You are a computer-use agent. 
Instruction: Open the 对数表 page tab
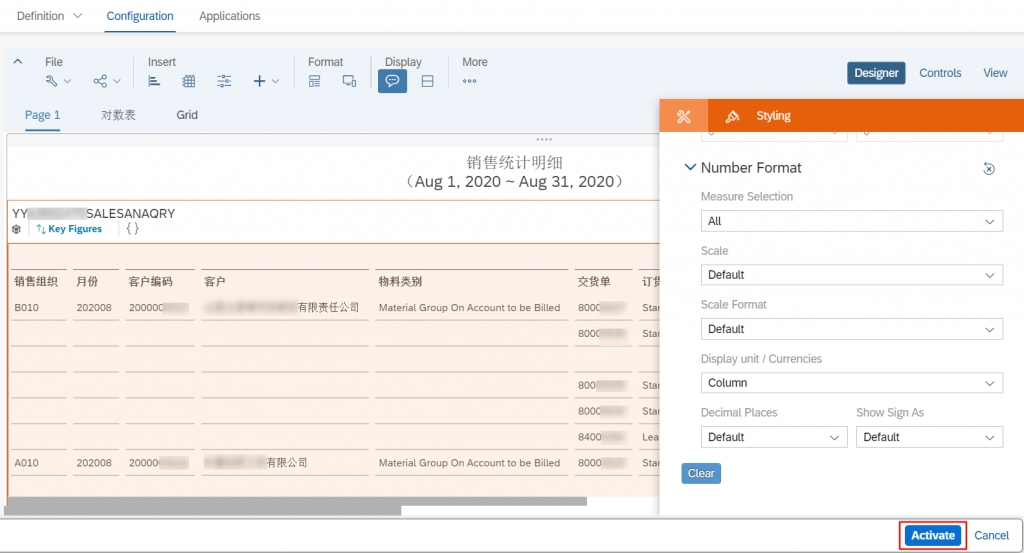click(118, 115)
